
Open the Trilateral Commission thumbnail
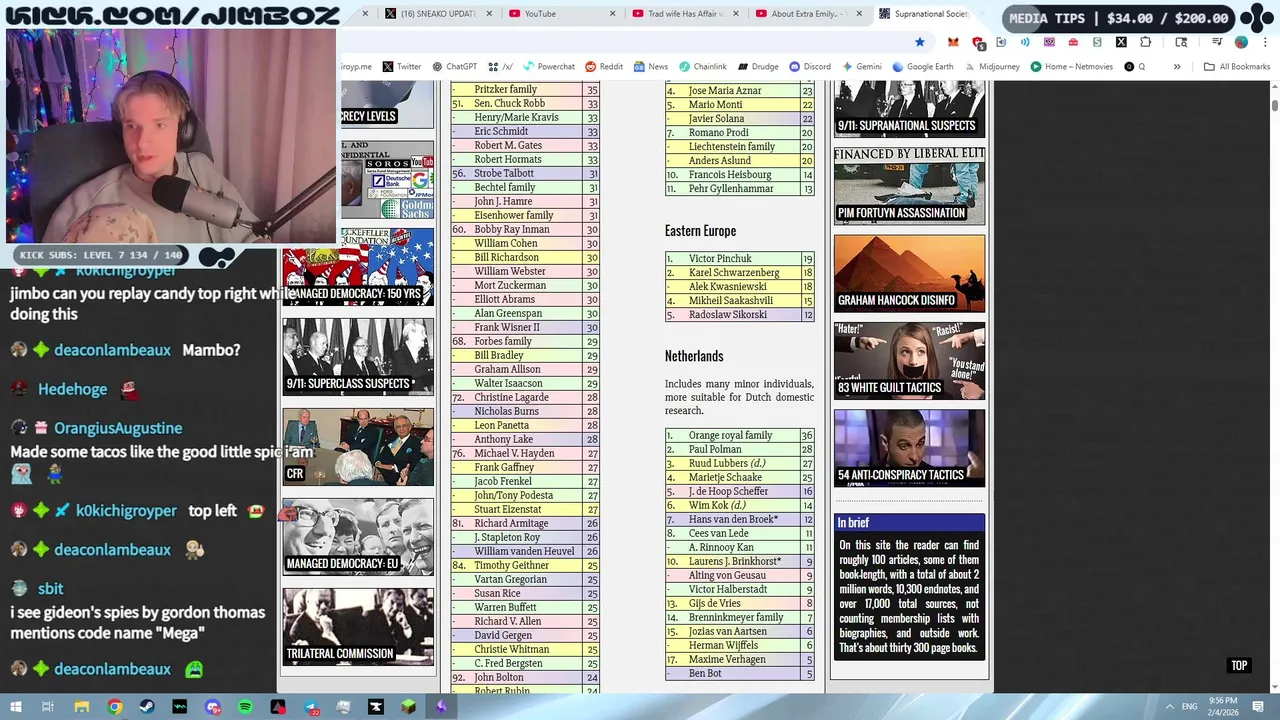tap(358, 626)
